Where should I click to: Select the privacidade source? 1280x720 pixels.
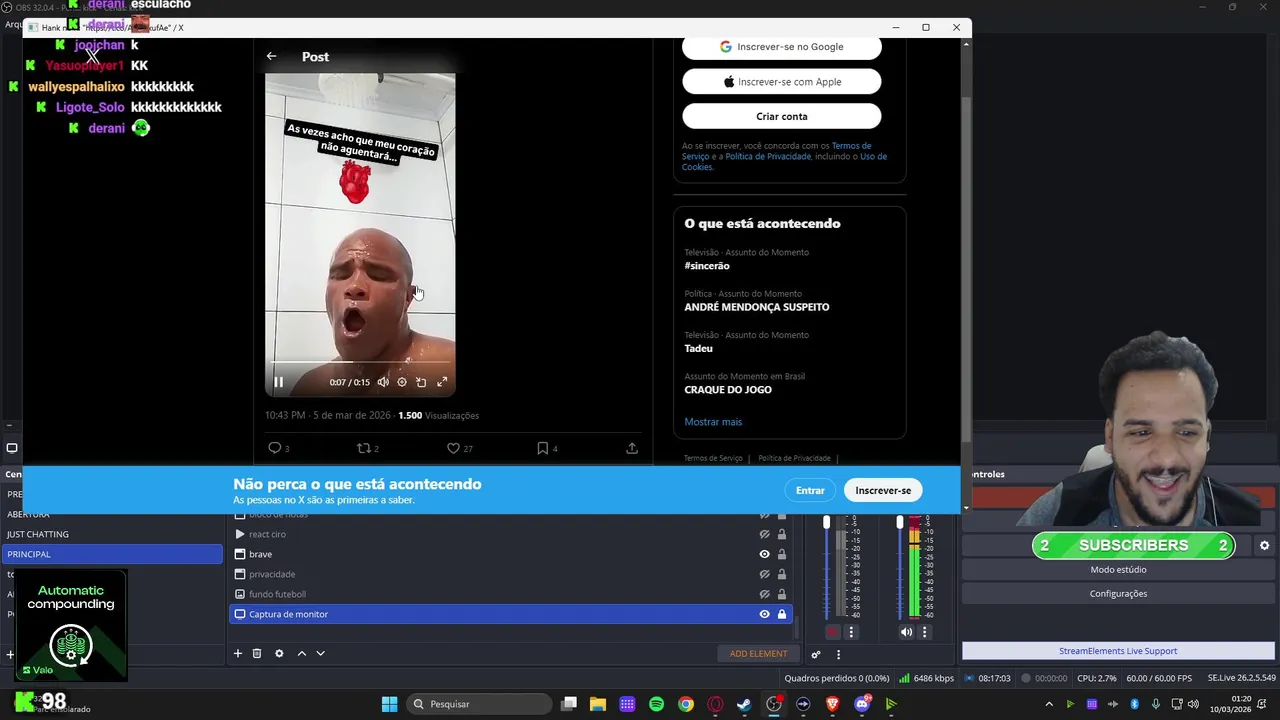510,574
